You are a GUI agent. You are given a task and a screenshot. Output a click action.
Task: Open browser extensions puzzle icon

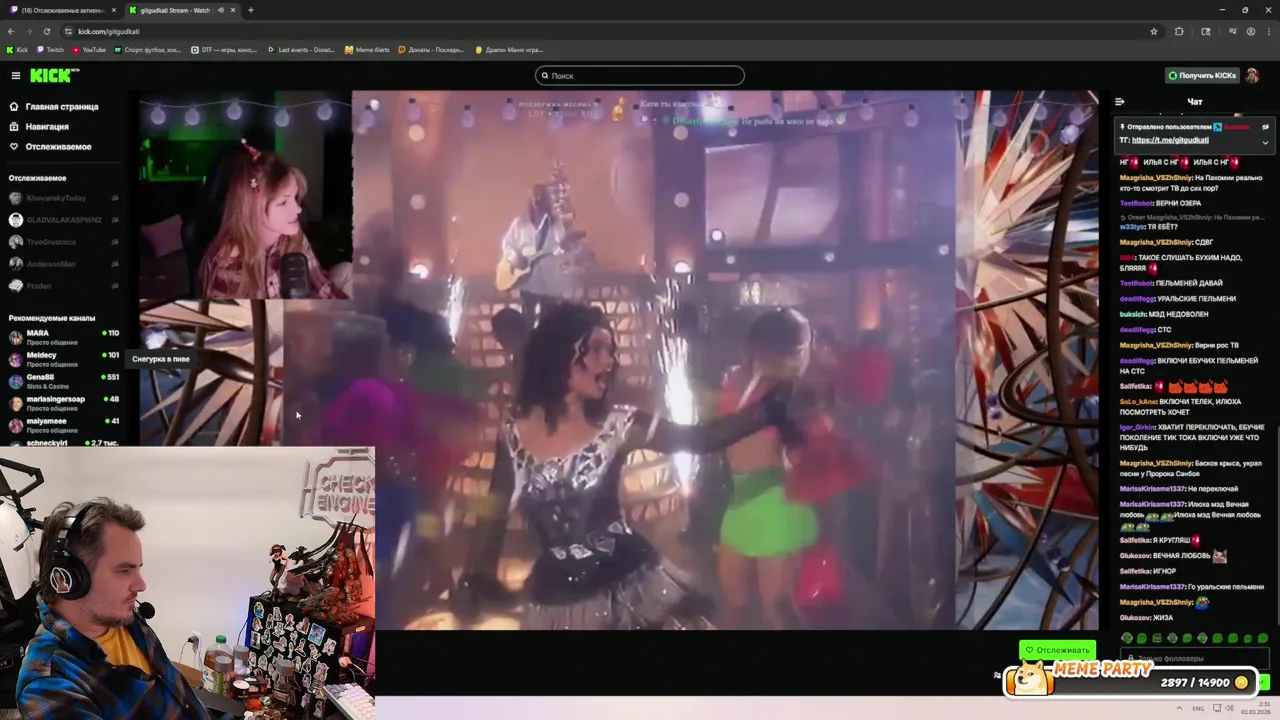(1179, 31)
